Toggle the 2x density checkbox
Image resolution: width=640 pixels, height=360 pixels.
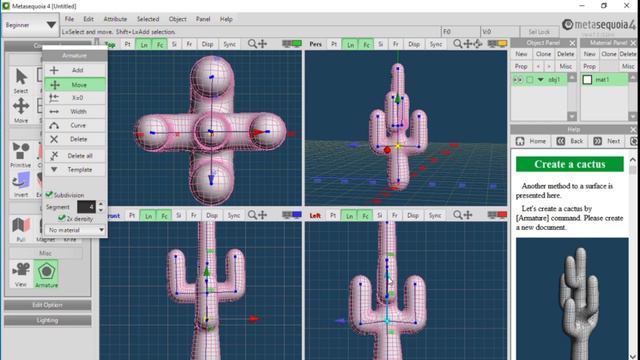62,218
